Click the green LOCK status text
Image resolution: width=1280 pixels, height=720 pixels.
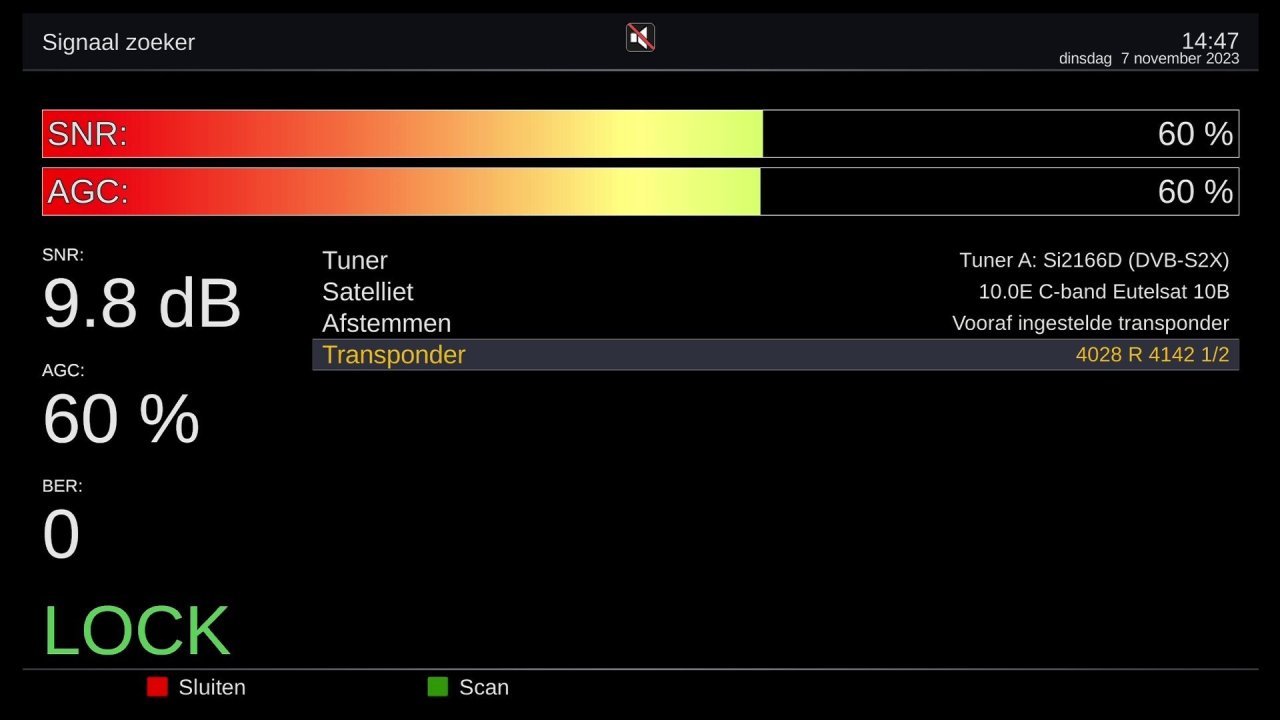pyautogui.click(x=136, y=631)
